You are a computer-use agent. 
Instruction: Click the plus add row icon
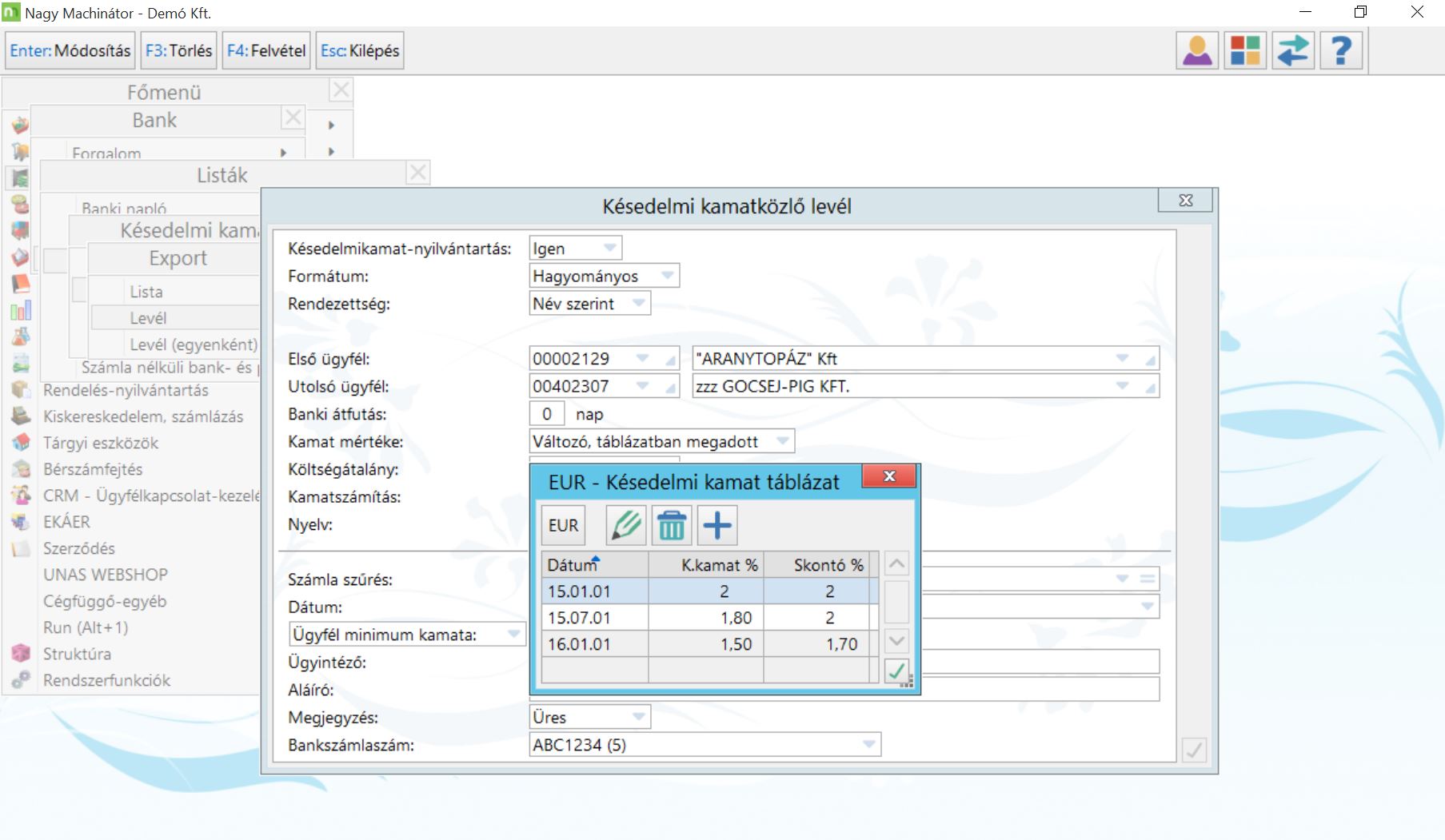point(717,526)
